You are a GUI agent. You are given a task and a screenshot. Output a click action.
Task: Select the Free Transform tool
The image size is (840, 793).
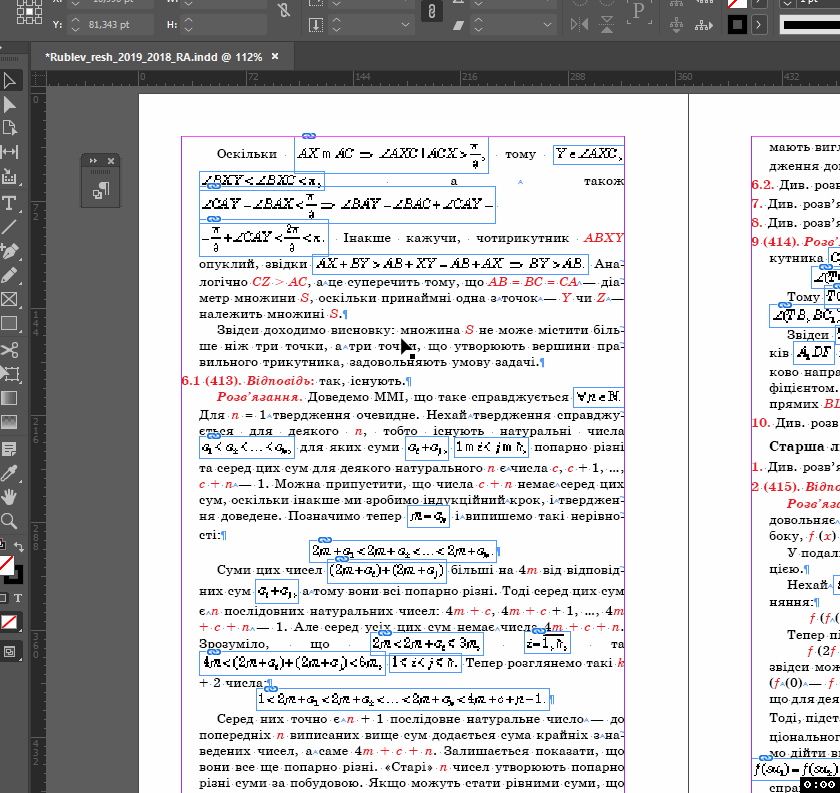coord(10,373)
